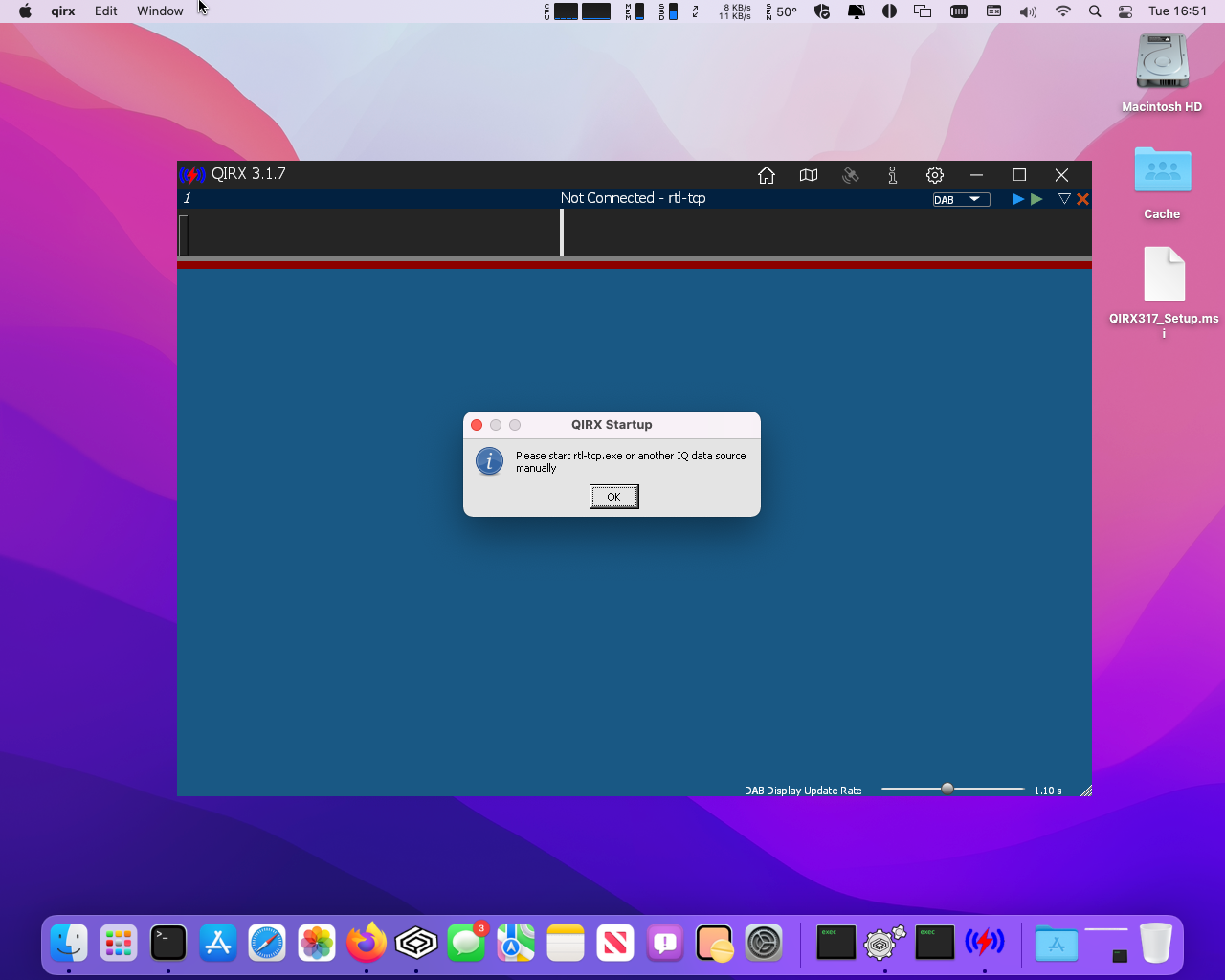Image resolution: width=1225 pixels, height=980 pixels.
Task: Open Launchpad from the Dock
Action: (119, 944)
